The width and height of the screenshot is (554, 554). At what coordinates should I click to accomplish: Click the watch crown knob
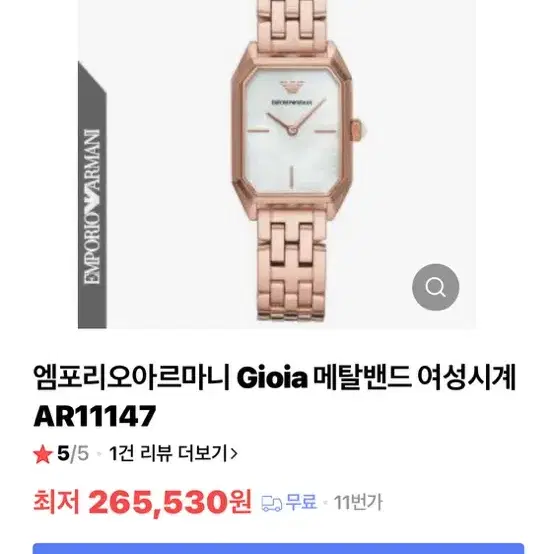pyautogui.click(x=356, y=131)
